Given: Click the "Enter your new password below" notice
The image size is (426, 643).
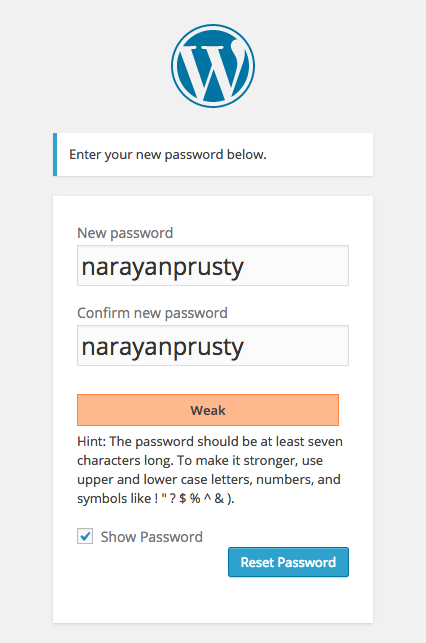Looking at the screenshot, I should pos(213,155).
